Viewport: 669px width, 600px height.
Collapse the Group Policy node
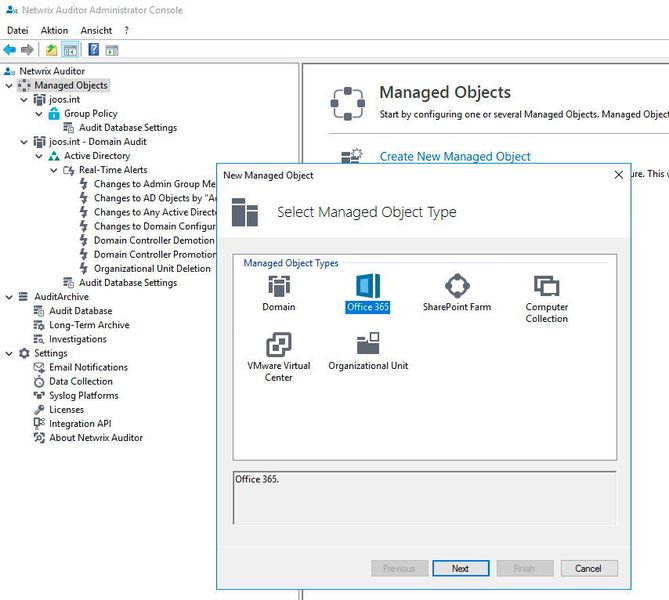(39, 114)
